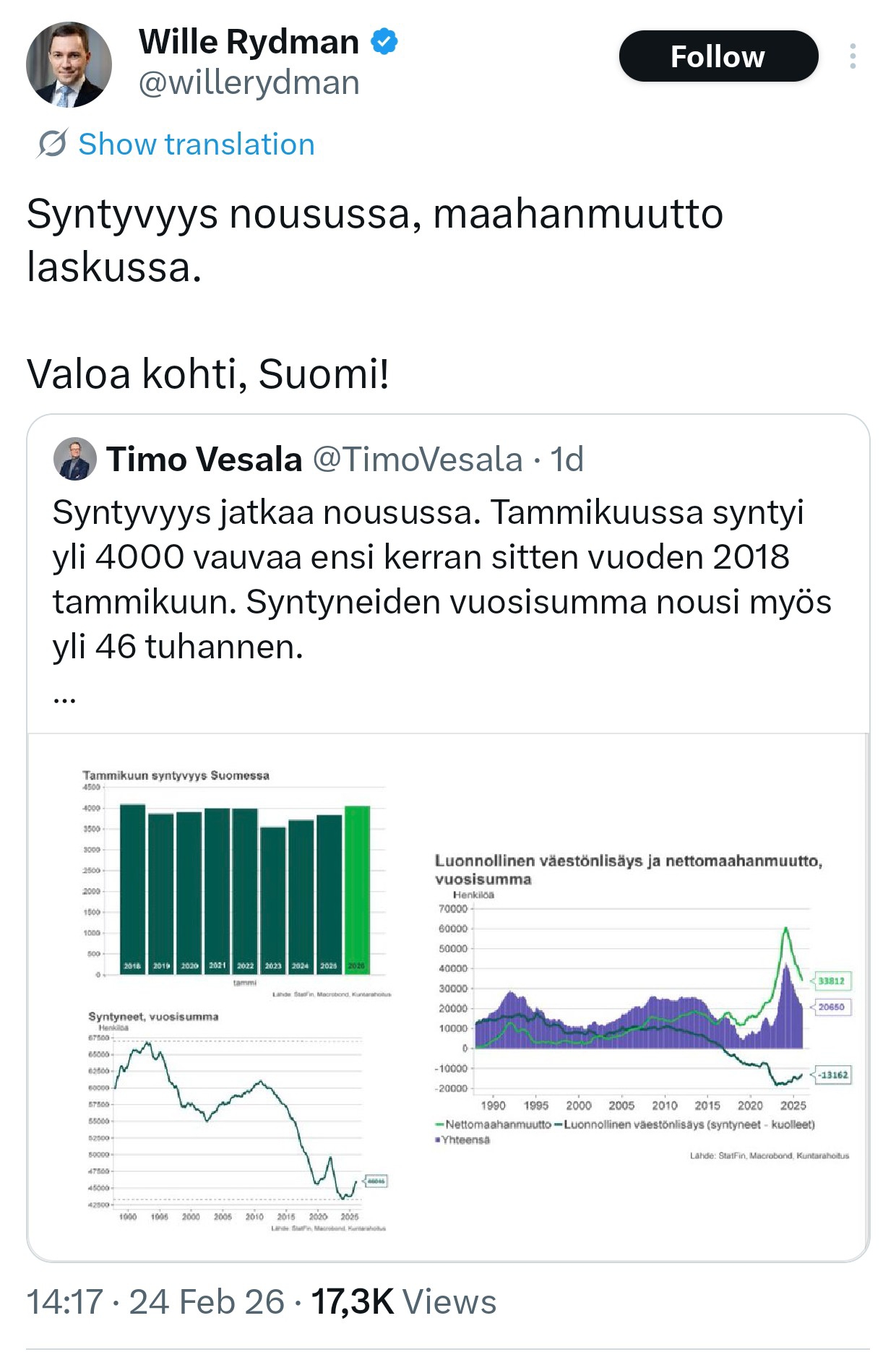Click the blue verified badge
Image resolution: width=896 pixels, height=1352 pixels.
[384, 42]
